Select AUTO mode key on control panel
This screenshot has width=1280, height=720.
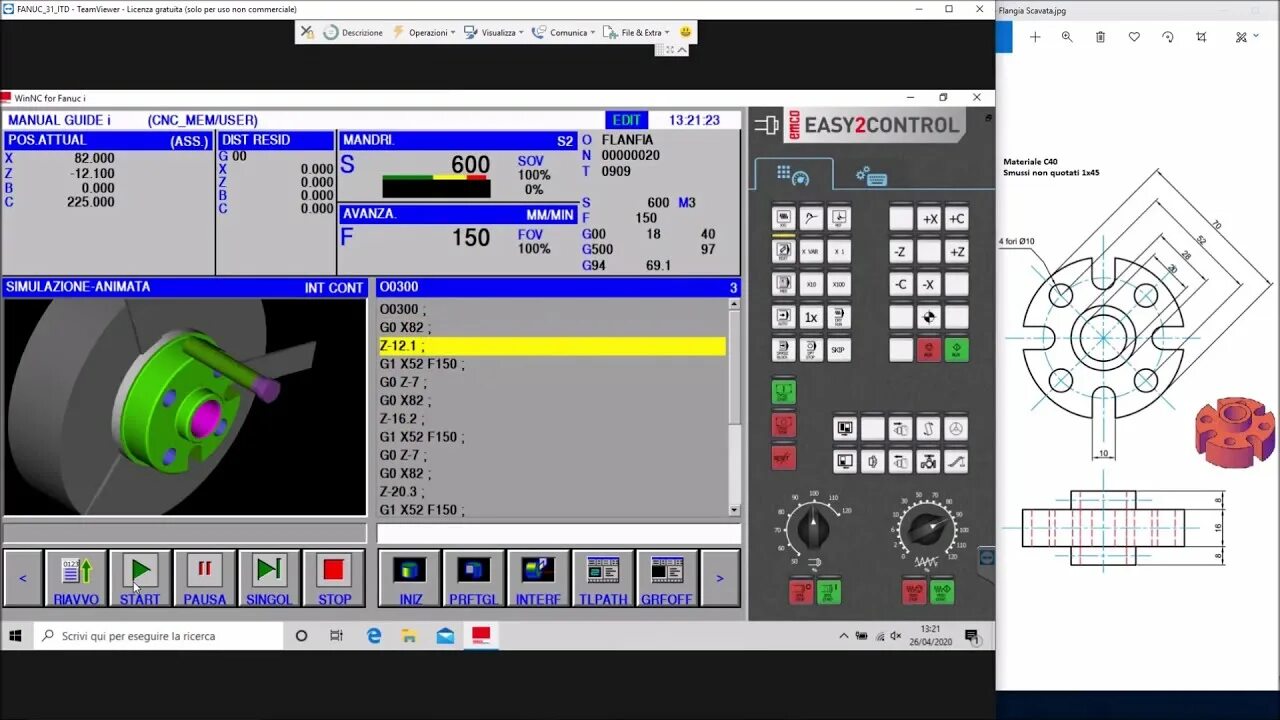coord(784,317)
